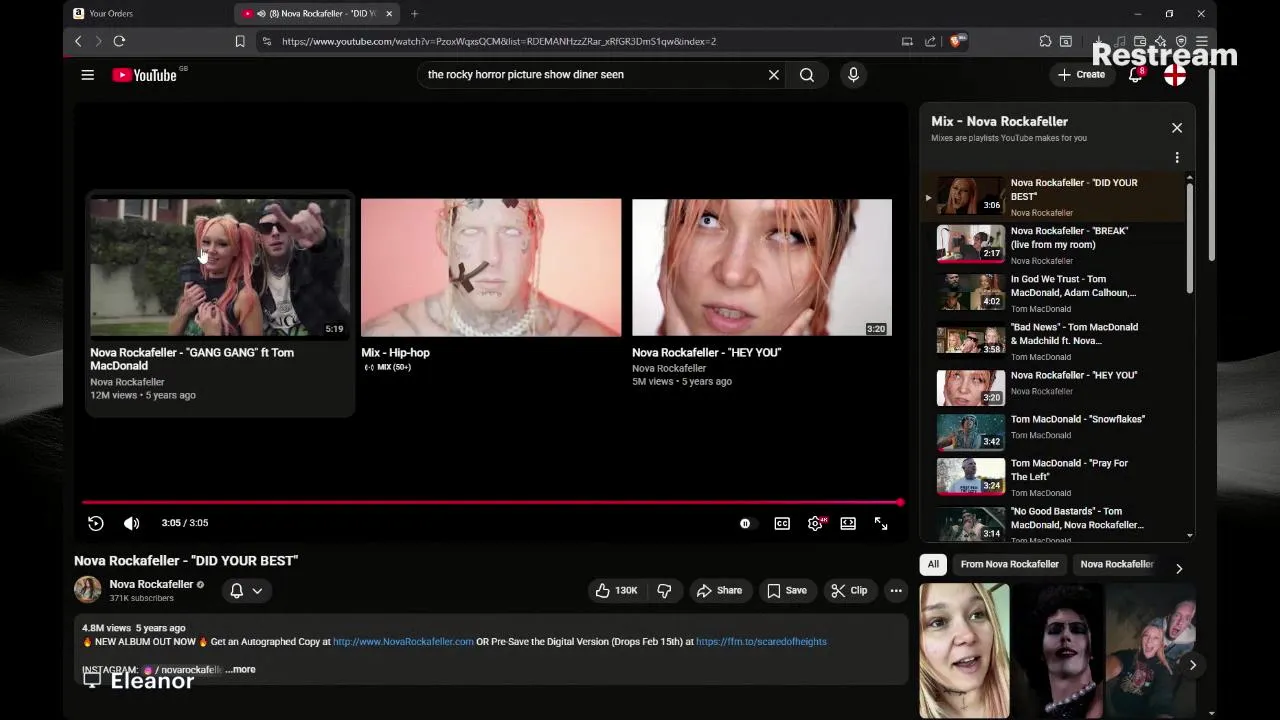The image size is (1280, 720).
Task: Open the notifications bell
Action: (x=1135, y=75)
